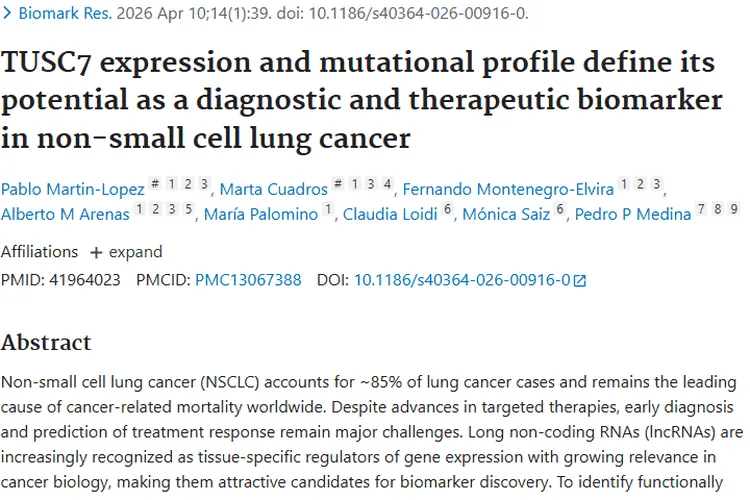Open the PMC13067388 full-text link
Image resolution: width=750 pixels, height=500 pixels.
[248, 280]
